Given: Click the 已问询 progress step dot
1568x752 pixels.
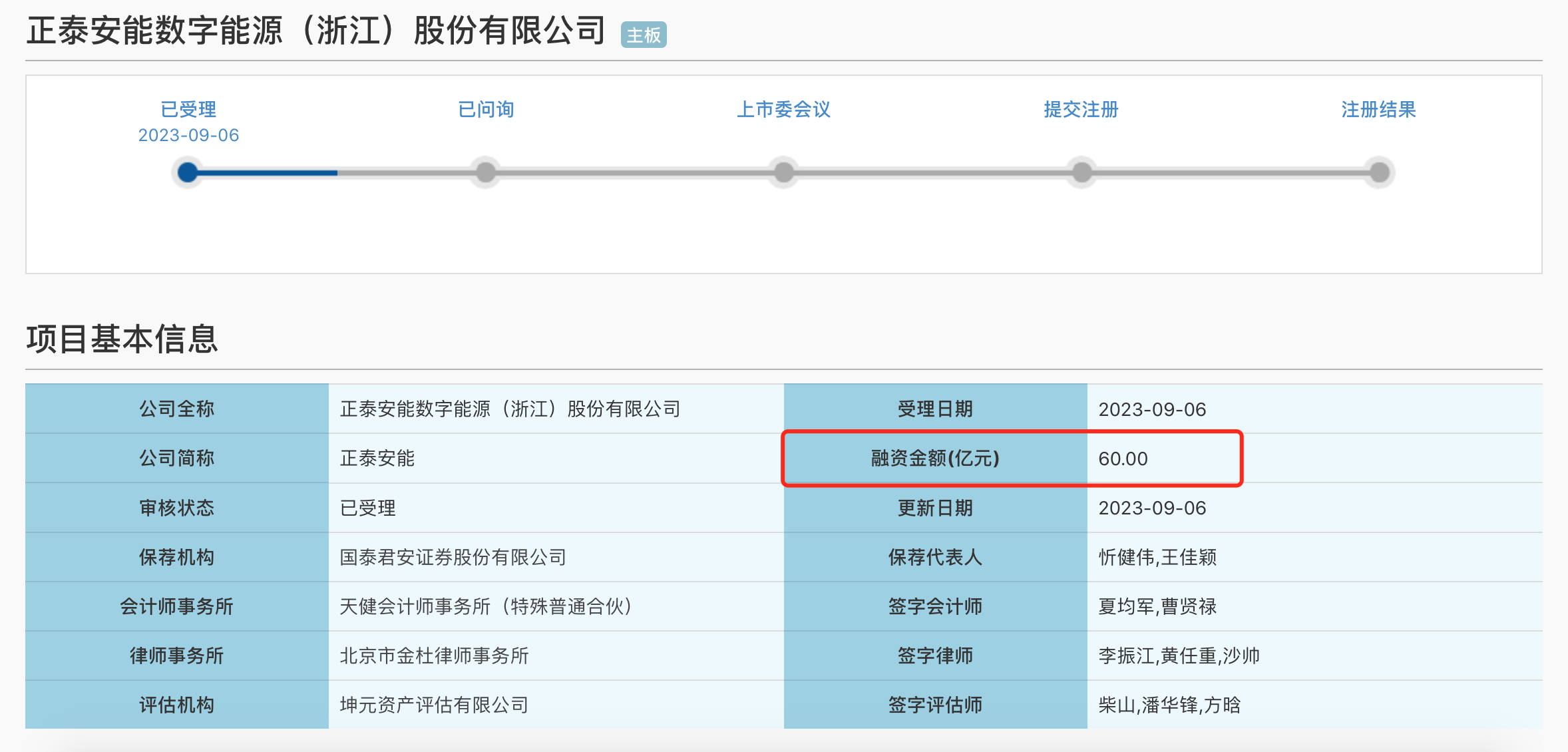Looking at the screenshot, I should click(486, 172).
